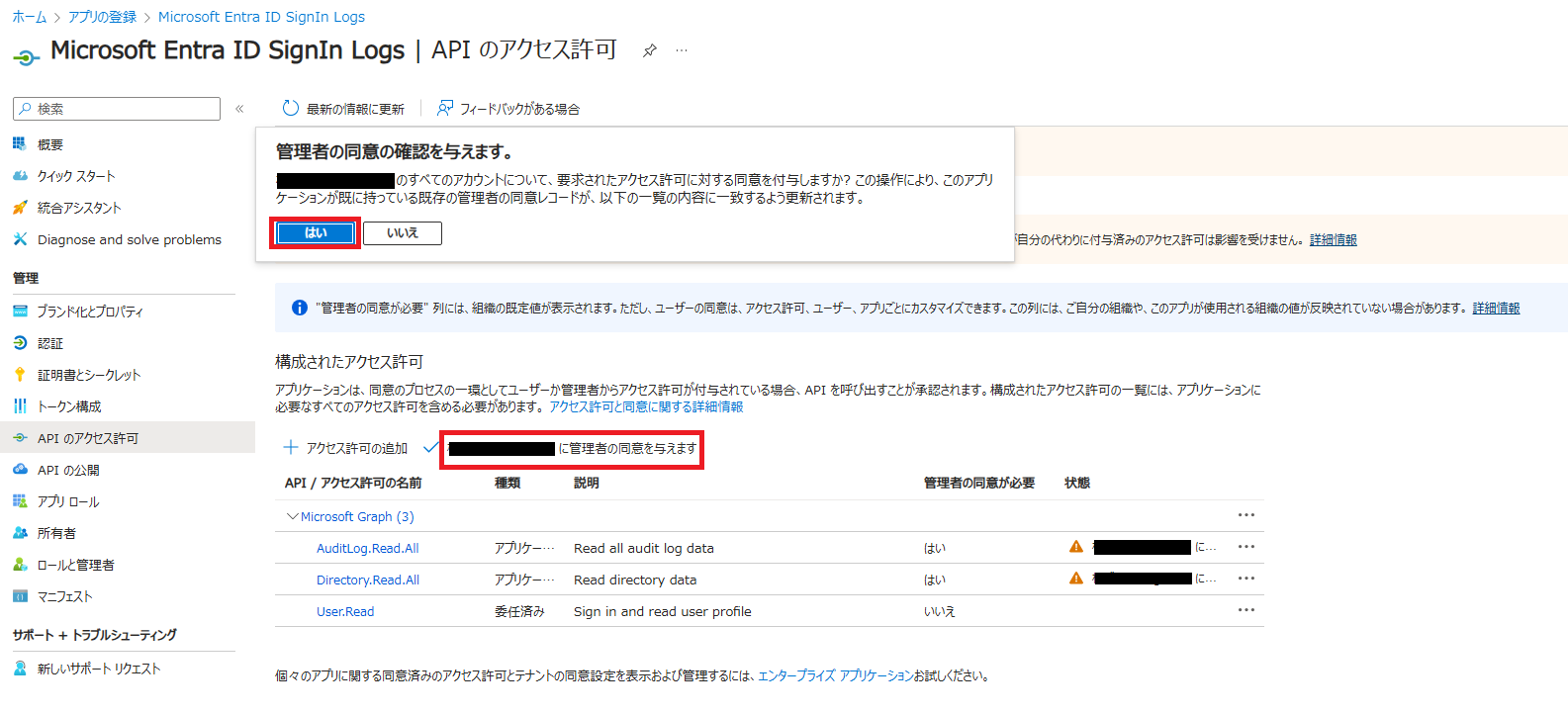This screenshot has height=715, width=1568.
Task: Click the API / アクセス許可の名前 column header
Action: (353, 483)
